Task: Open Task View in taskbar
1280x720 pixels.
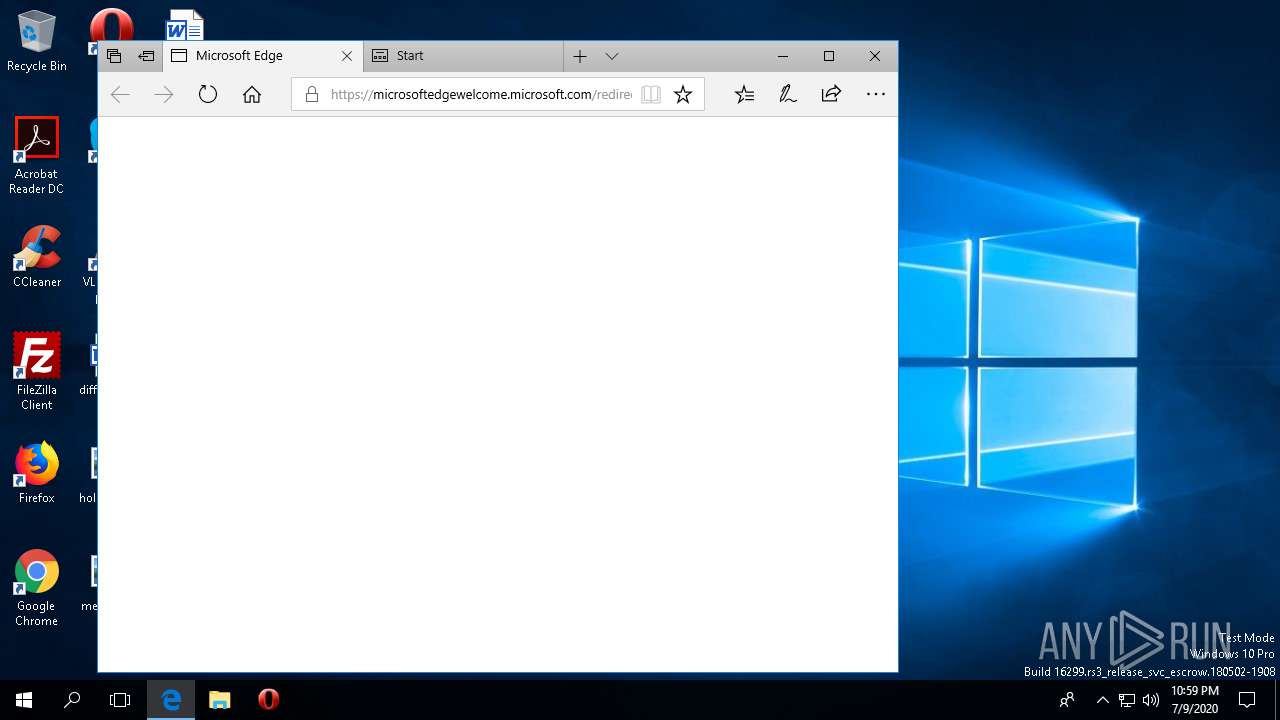Action: click(x=120, y=700)
